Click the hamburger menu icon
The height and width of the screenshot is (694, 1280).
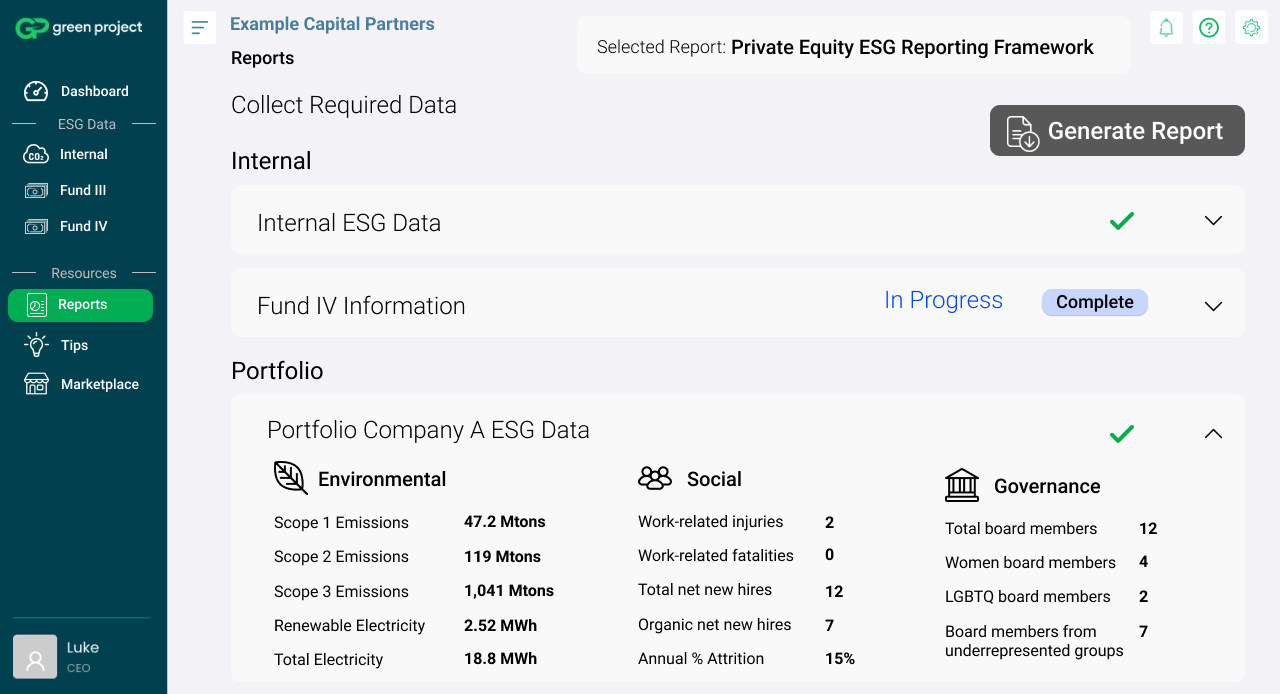coord(200,28)
